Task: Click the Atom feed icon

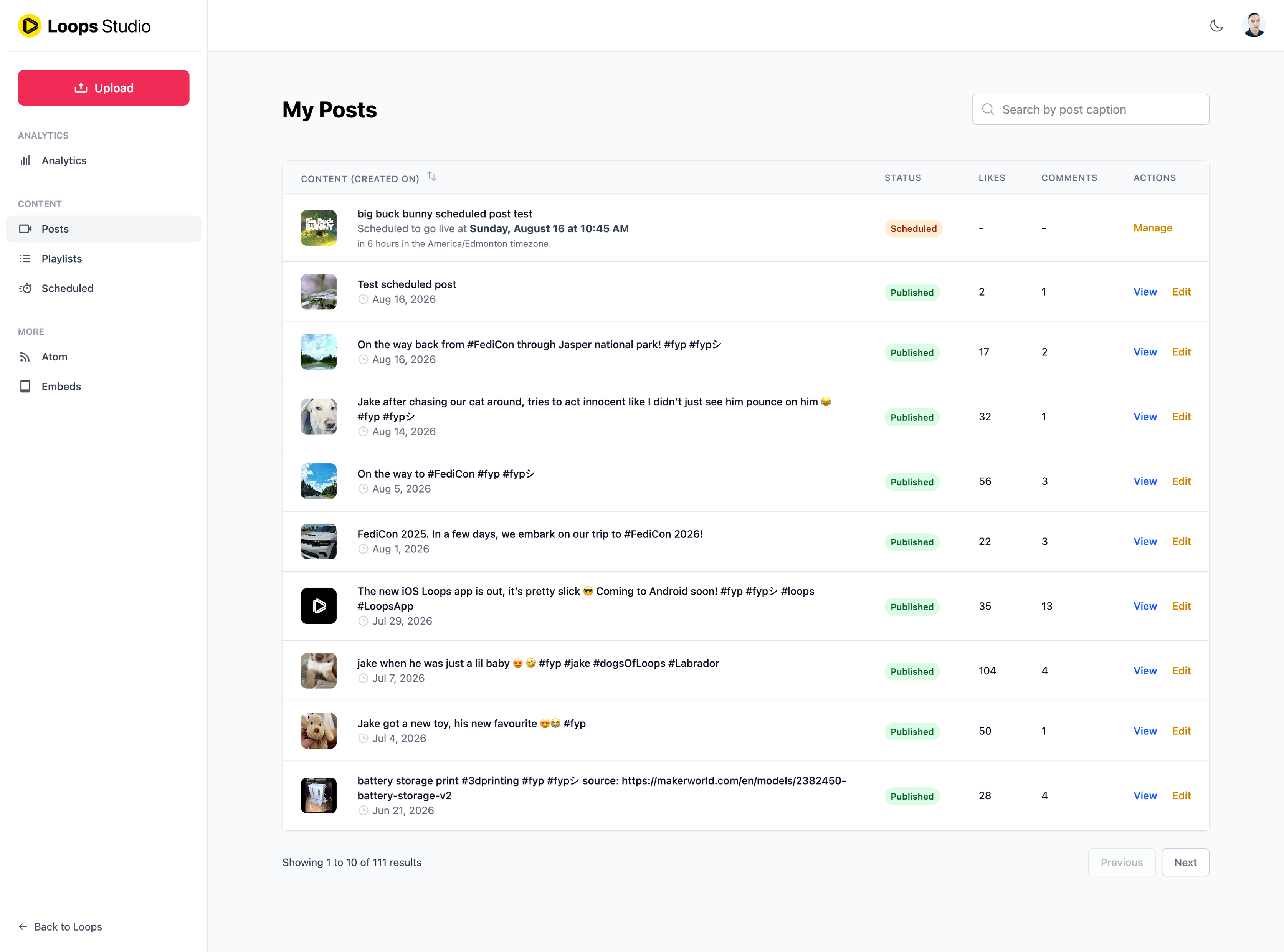Action: click(25, 357)
